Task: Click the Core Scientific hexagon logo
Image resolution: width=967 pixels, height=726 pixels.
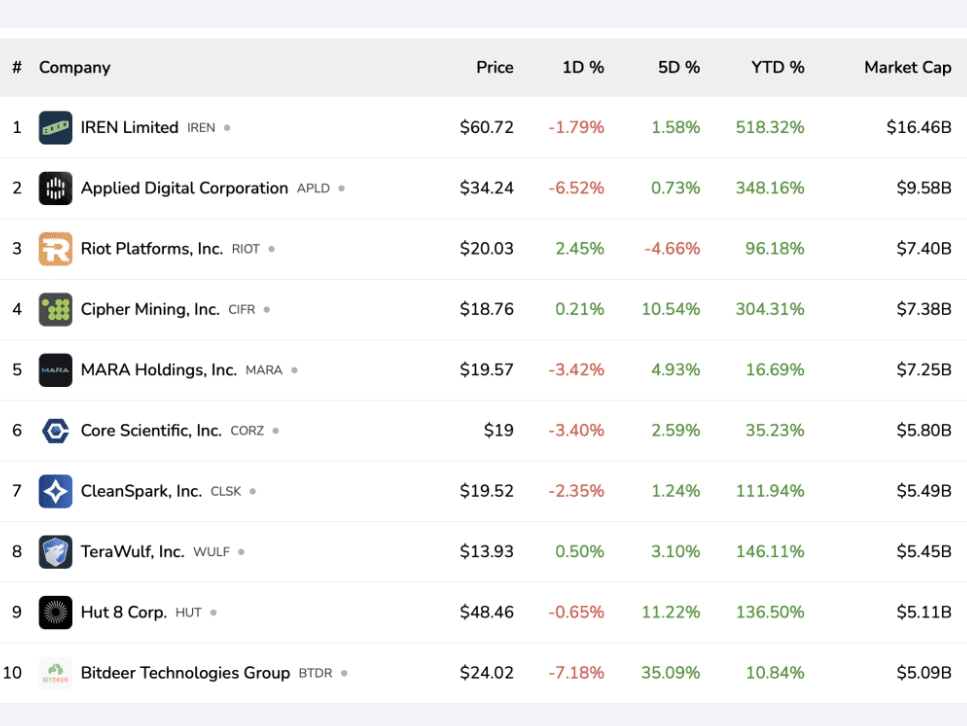Action: click(56, 431)
